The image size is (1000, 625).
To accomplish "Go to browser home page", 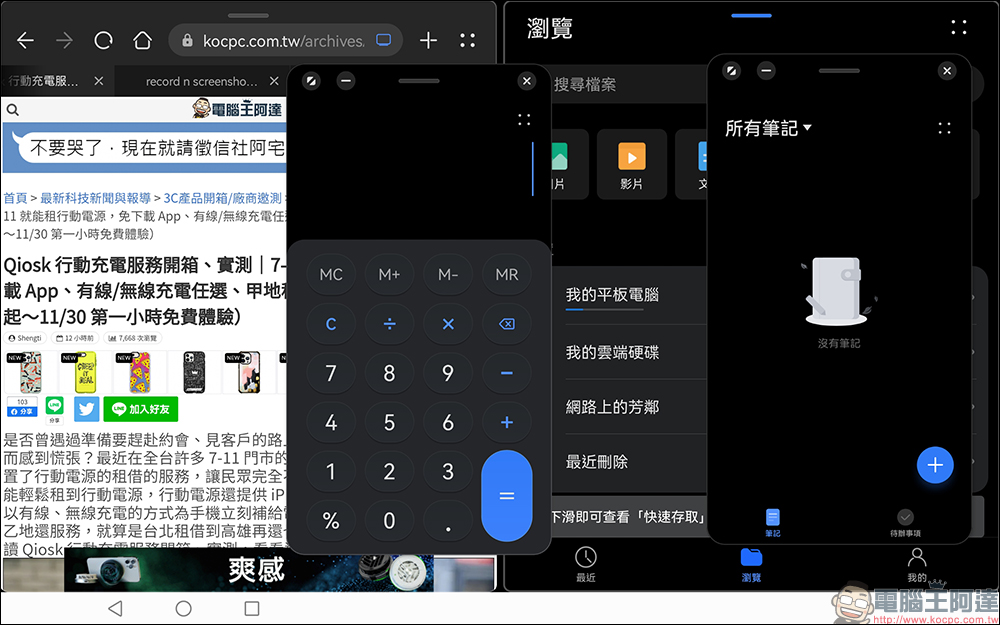I will [142, 41].
